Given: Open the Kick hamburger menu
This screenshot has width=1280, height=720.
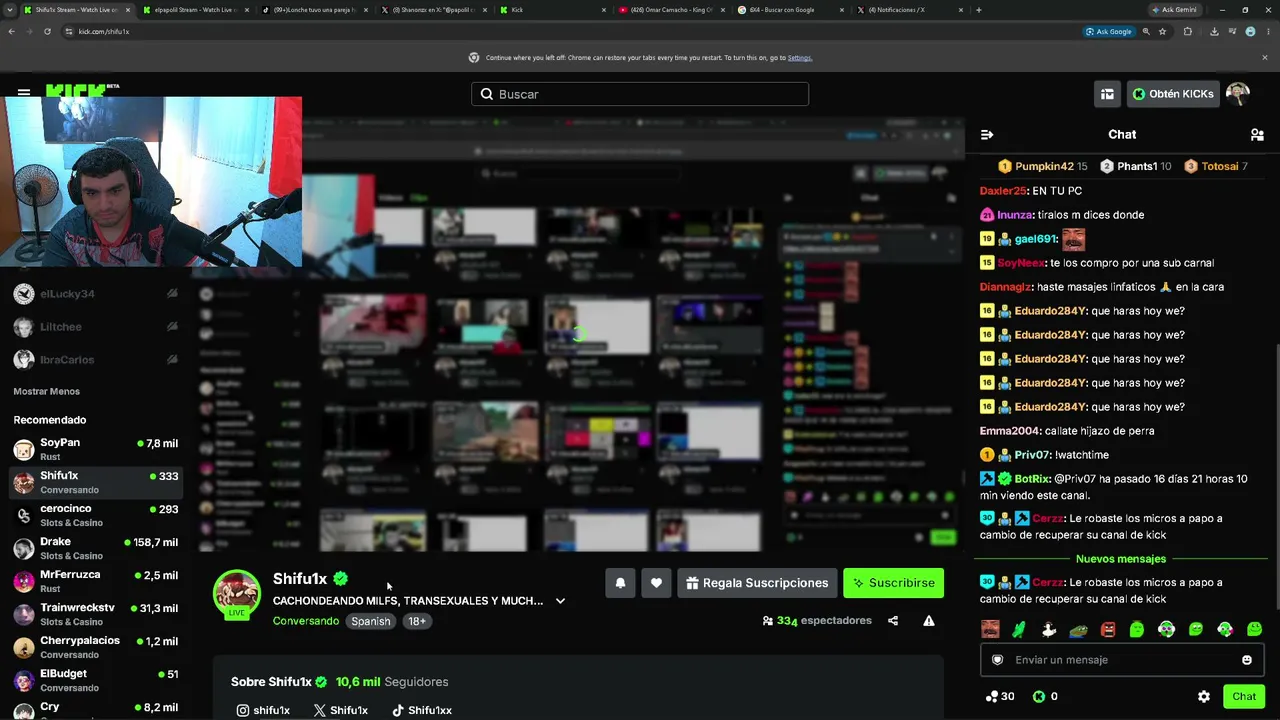Looking at the screenshot, I should click(24, 93).
